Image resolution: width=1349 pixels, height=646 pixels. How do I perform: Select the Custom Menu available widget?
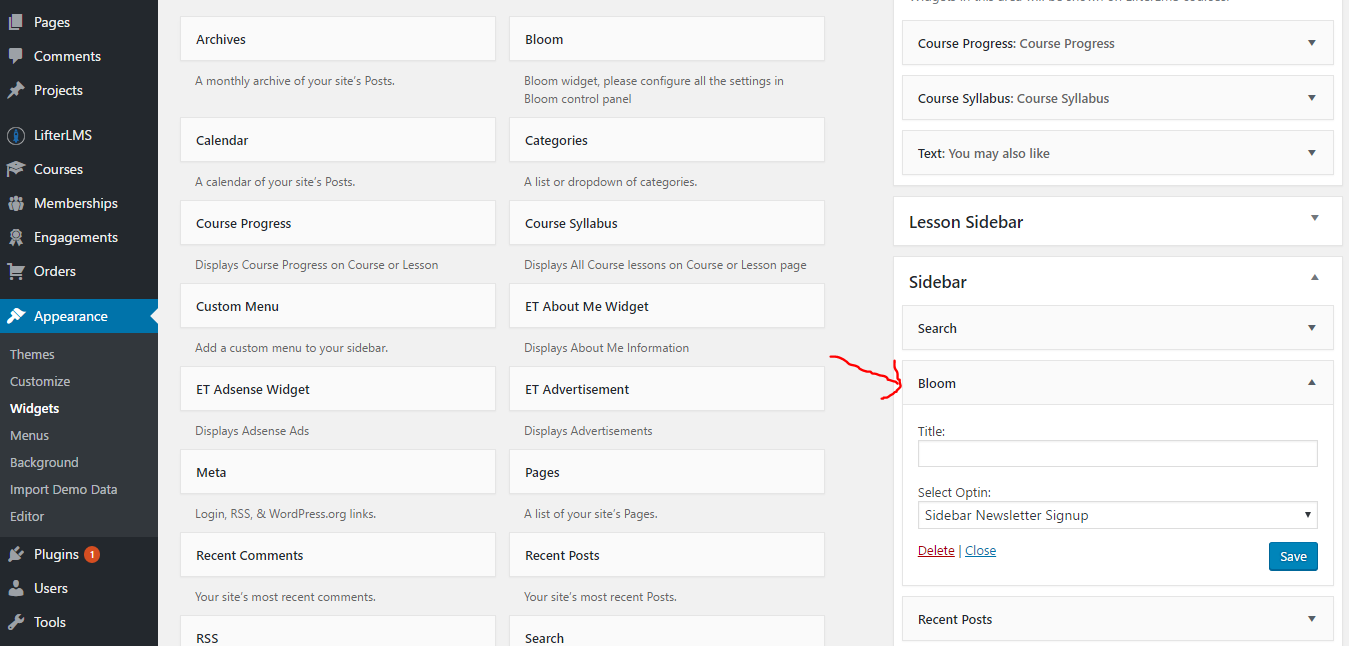(x=338, y=306)
